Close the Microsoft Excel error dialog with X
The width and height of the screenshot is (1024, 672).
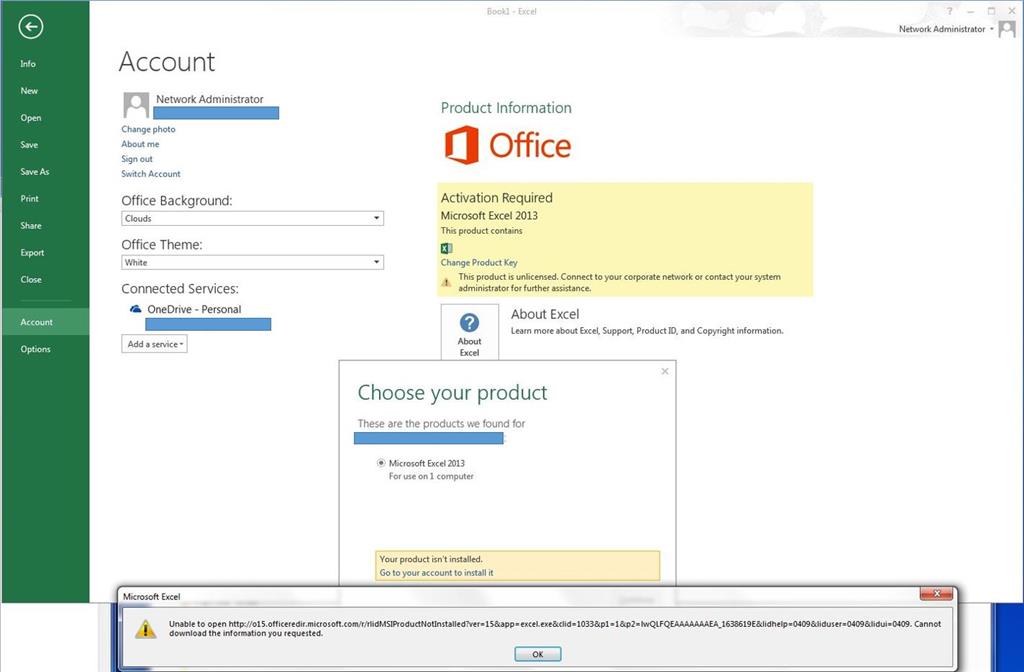[937, 594]
